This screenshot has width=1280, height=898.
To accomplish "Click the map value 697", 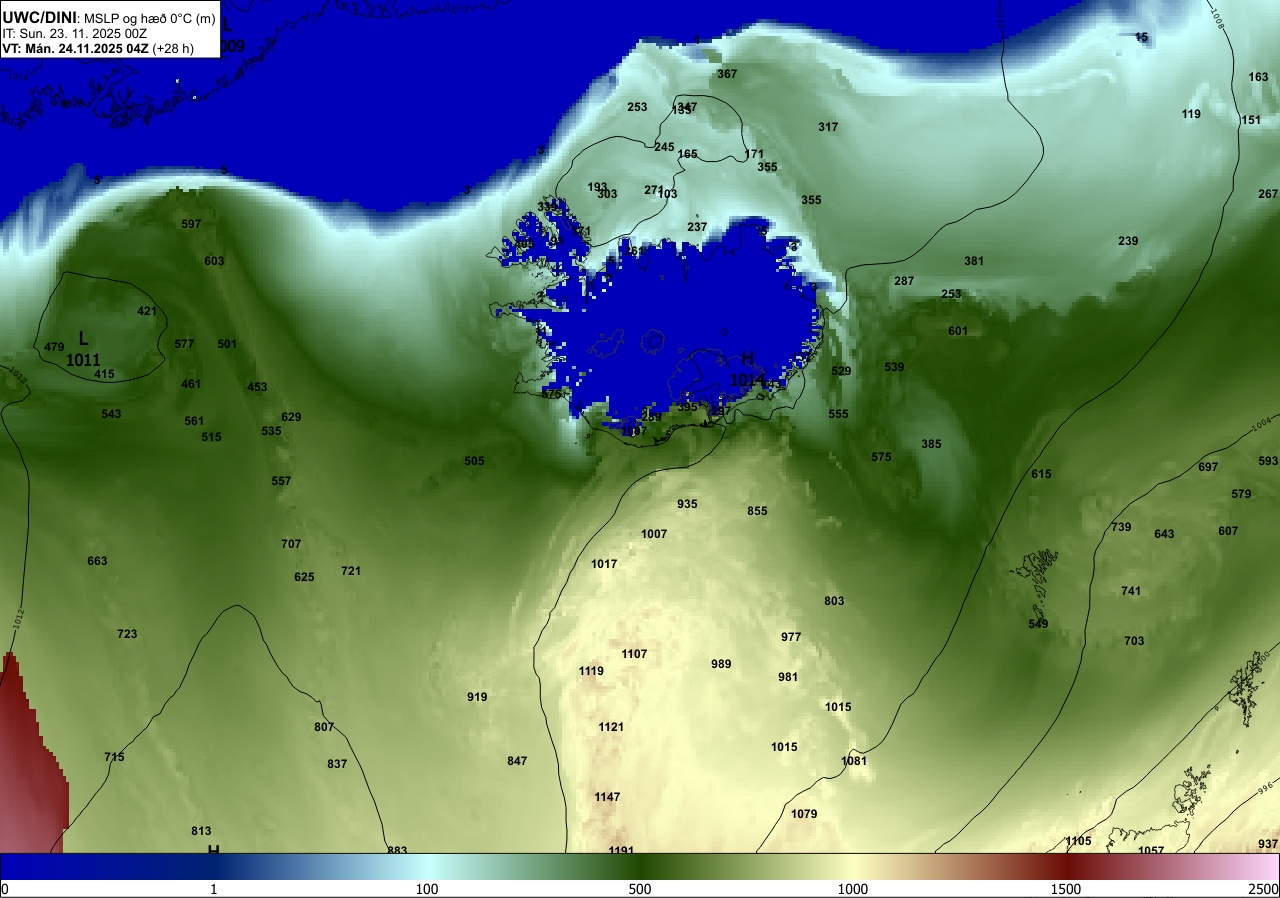I will click(x=1208, y=467).
